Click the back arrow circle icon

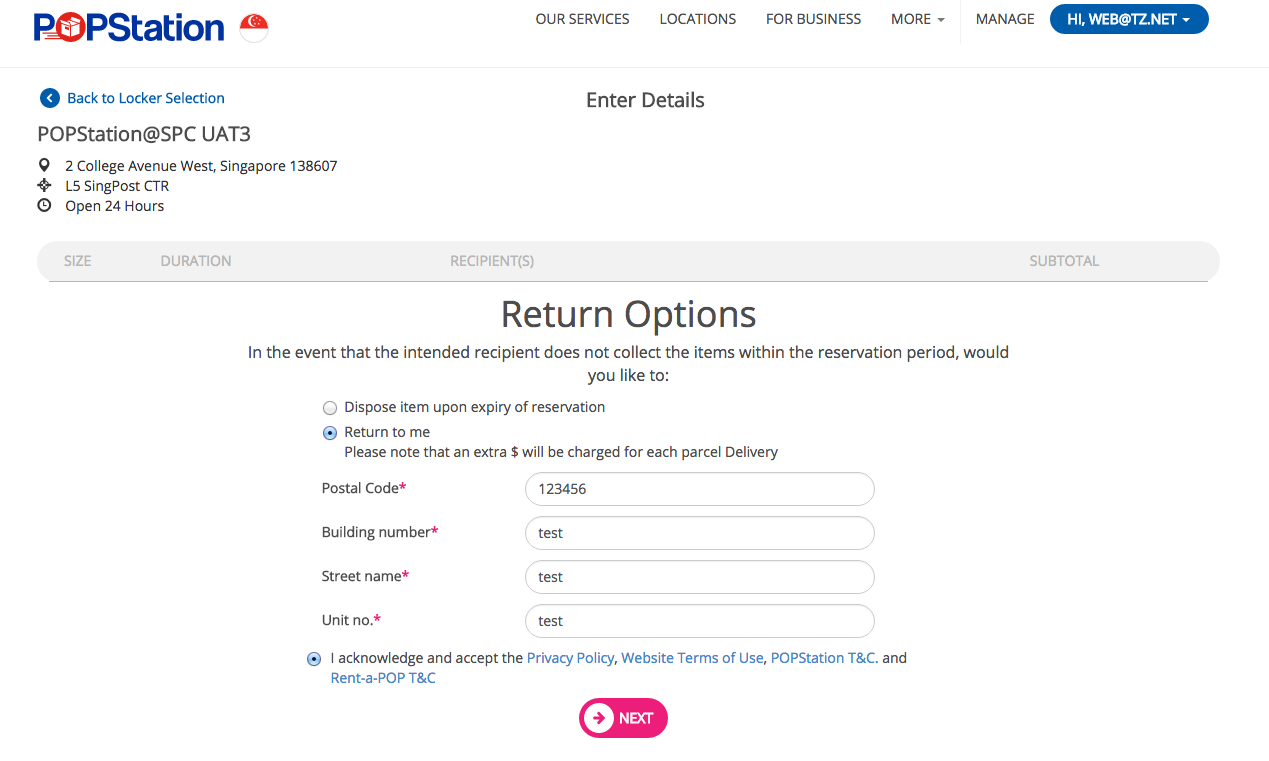point(49,98)
